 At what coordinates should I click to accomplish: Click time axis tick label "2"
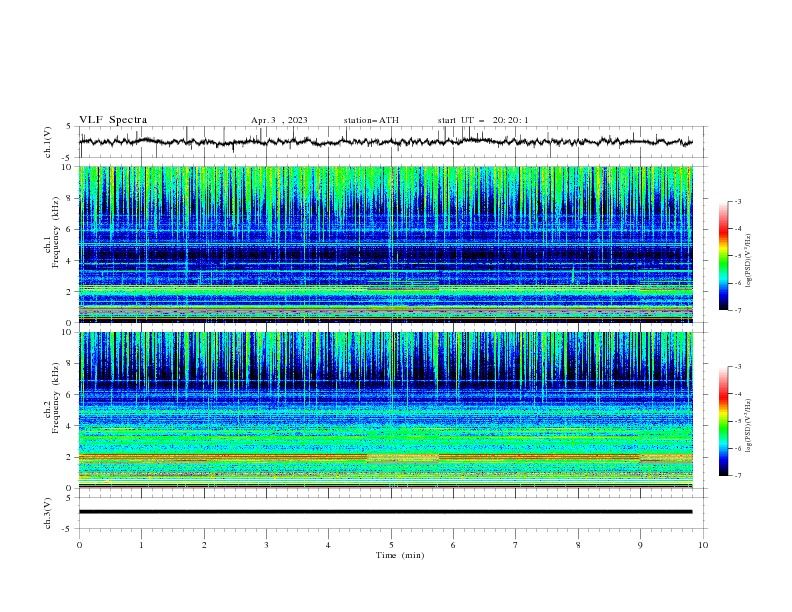[204, 545]
